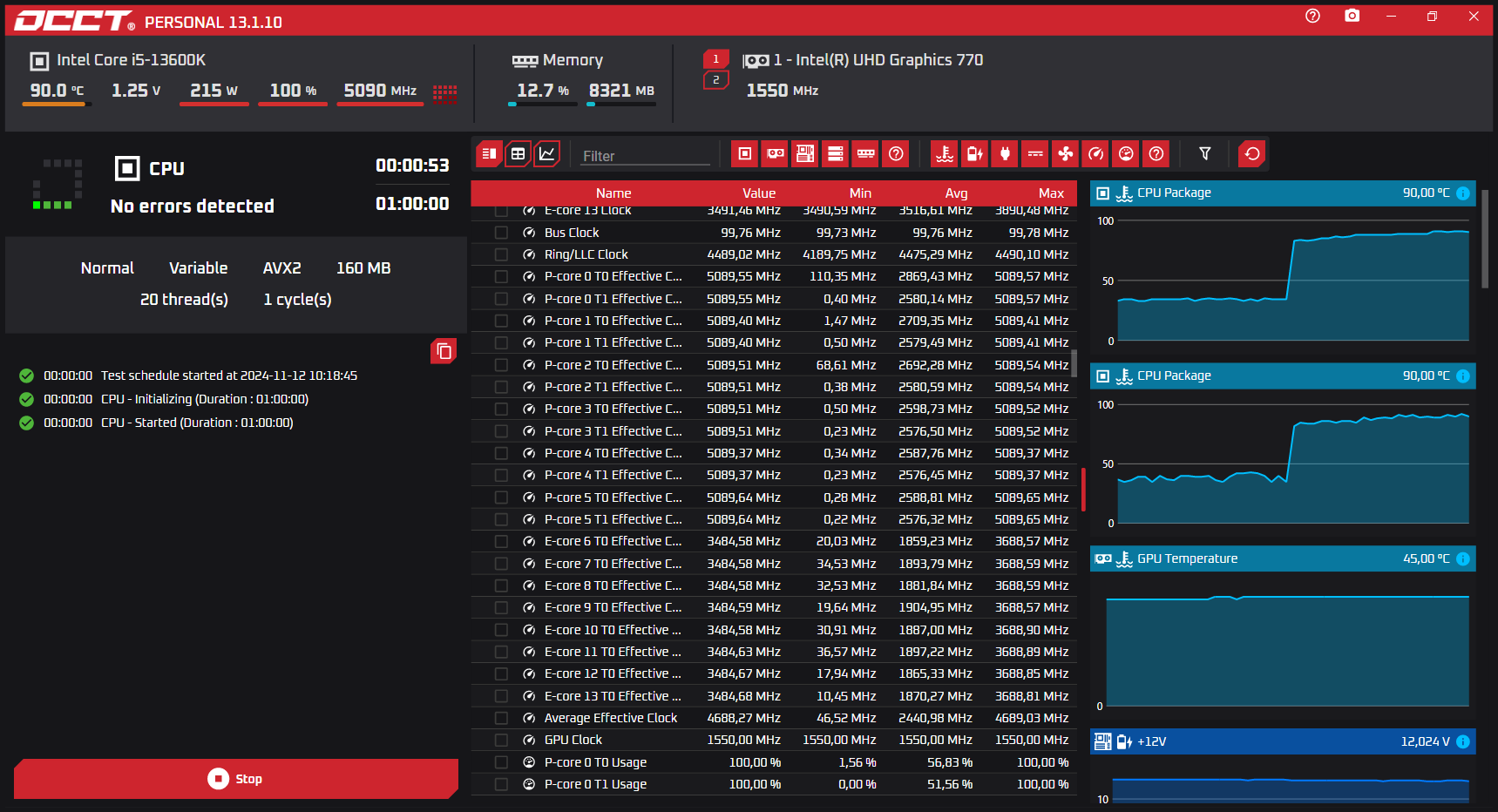The width and height of the screenshot is (1498, 812).
Task: Click the "Variable" load type label
Action: pyautogui.click(x=199, y=268)
